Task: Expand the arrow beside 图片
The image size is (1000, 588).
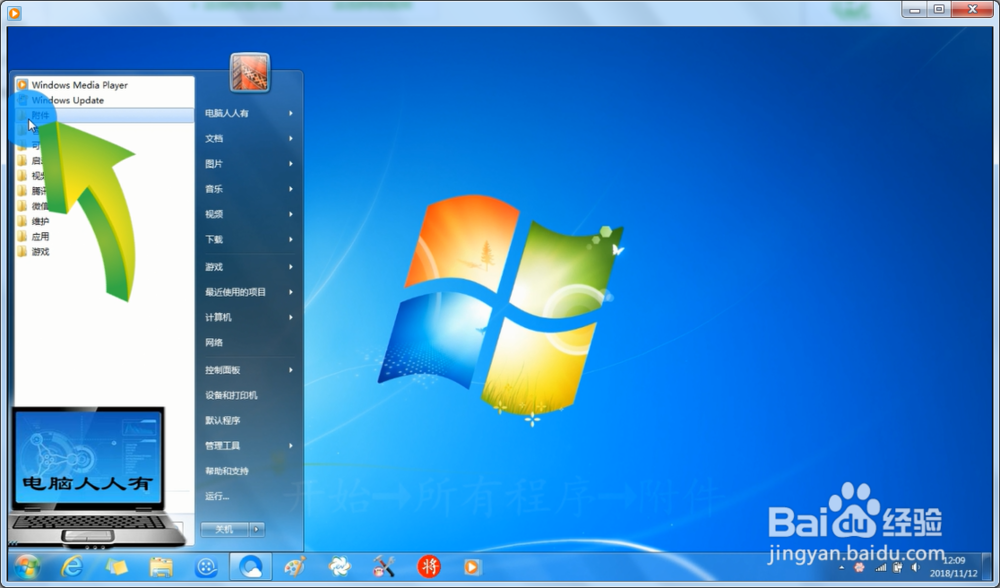Action: [291, 164]
